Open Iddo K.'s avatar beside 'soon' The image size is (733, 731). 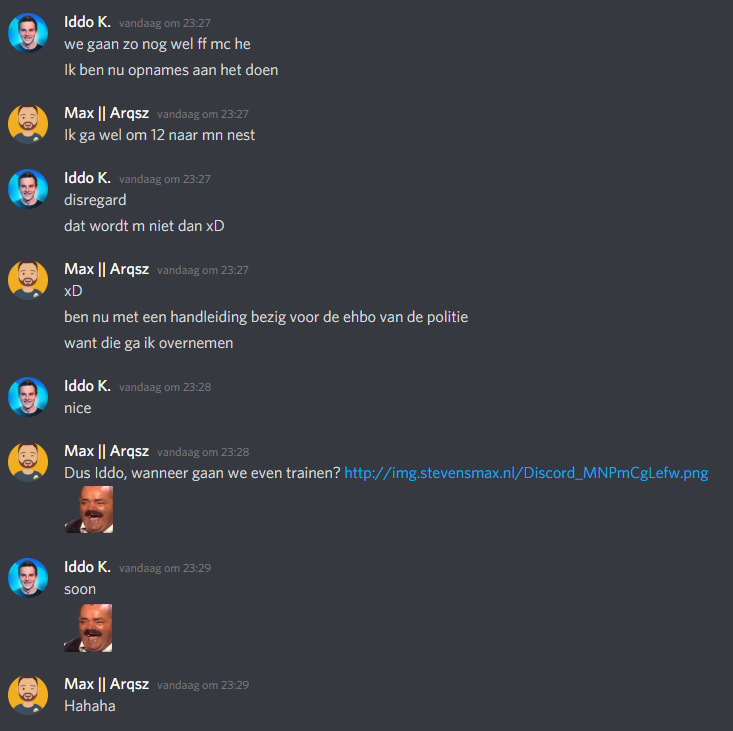(x=28, y=578)
